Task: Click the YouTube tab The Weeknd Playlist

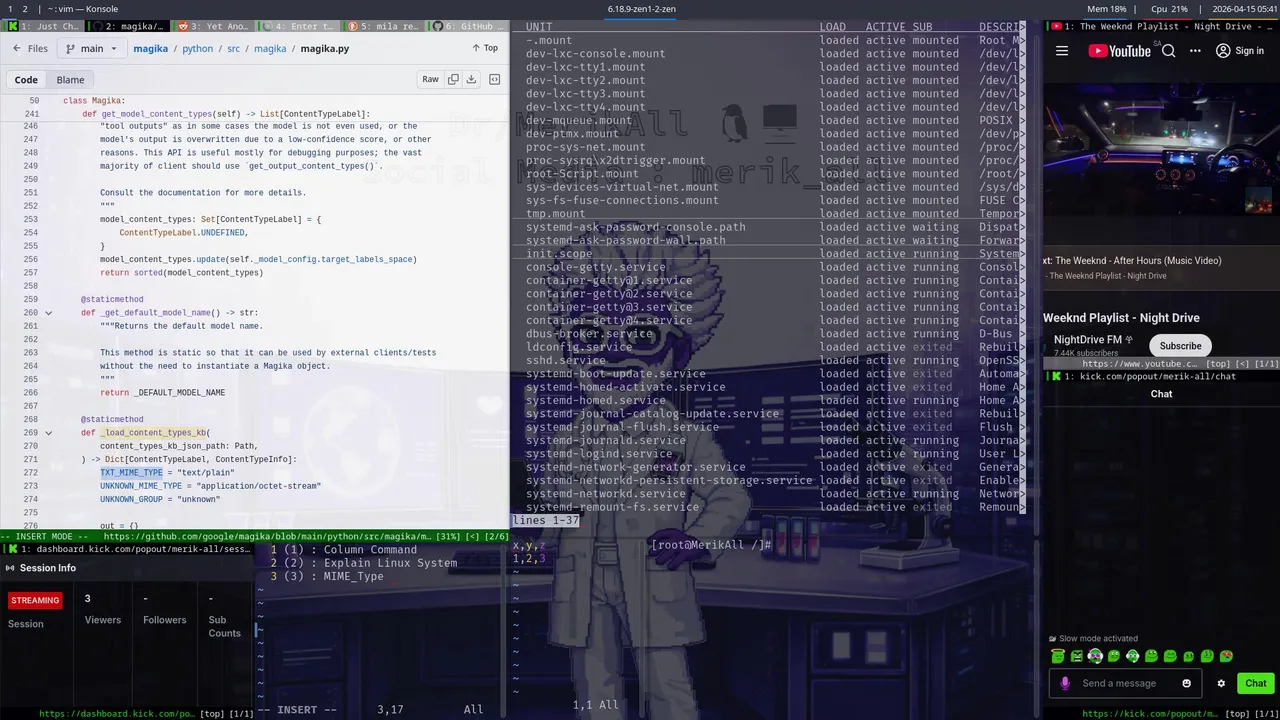Action: [1160, 26]
